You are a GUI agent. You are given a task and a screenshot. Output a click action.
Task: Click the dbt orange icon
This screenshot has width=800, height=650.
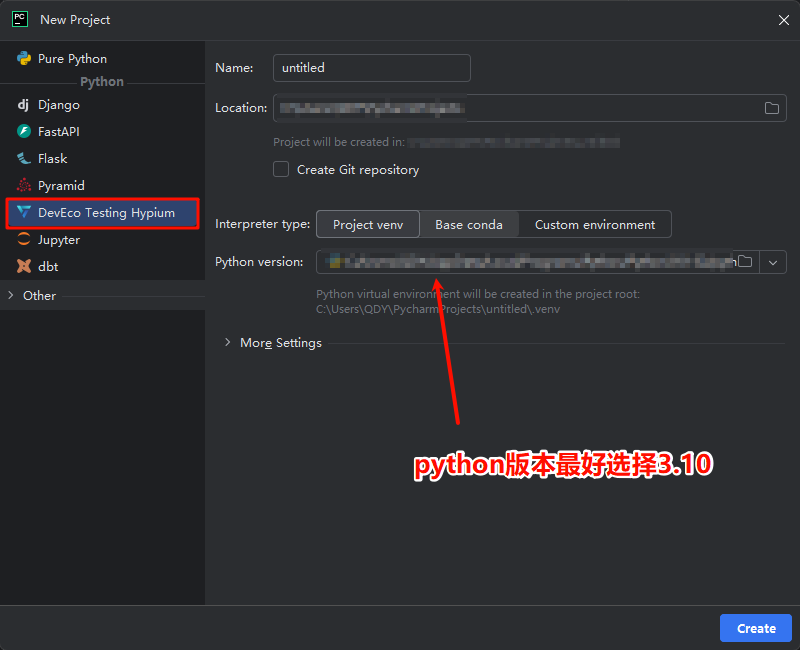pyautogui.click(x=23, y=266)
